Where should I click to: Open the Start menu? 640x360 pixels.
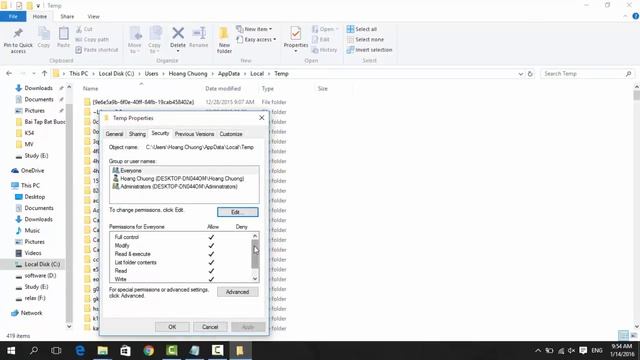[x=11, y=350]
